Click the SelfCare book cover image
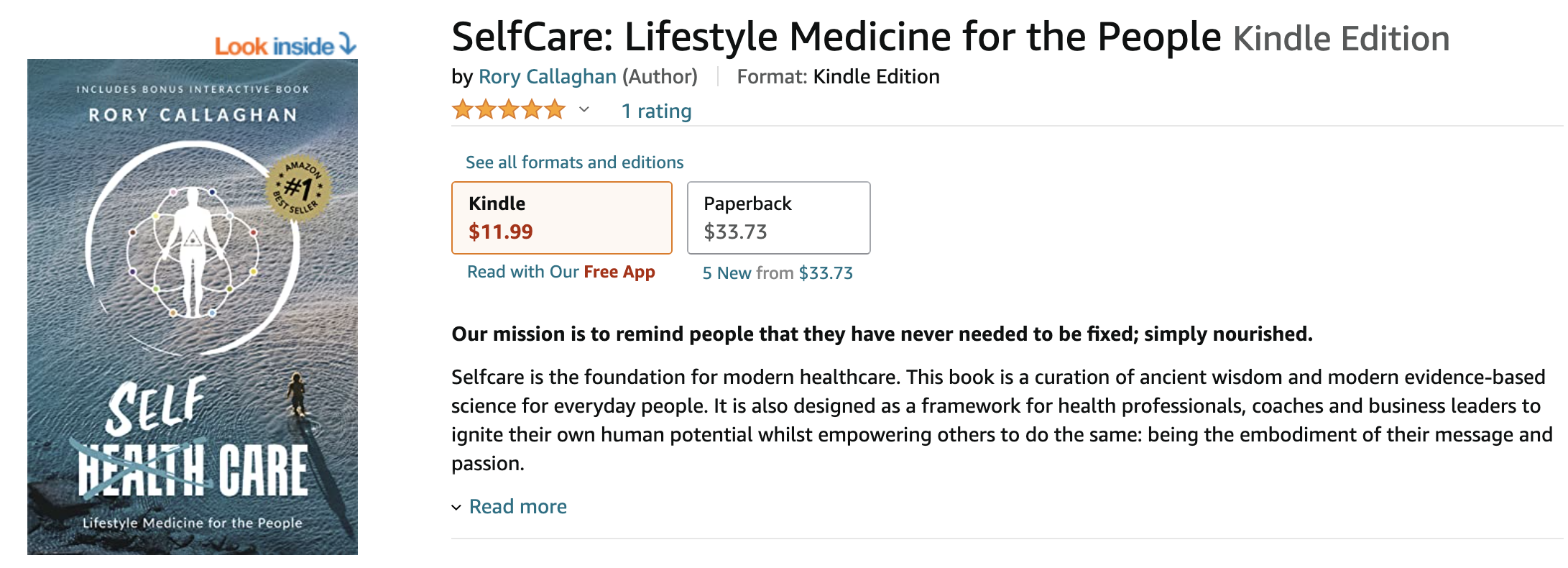Screen dimensions: 1568x568 tap(193, 307)
